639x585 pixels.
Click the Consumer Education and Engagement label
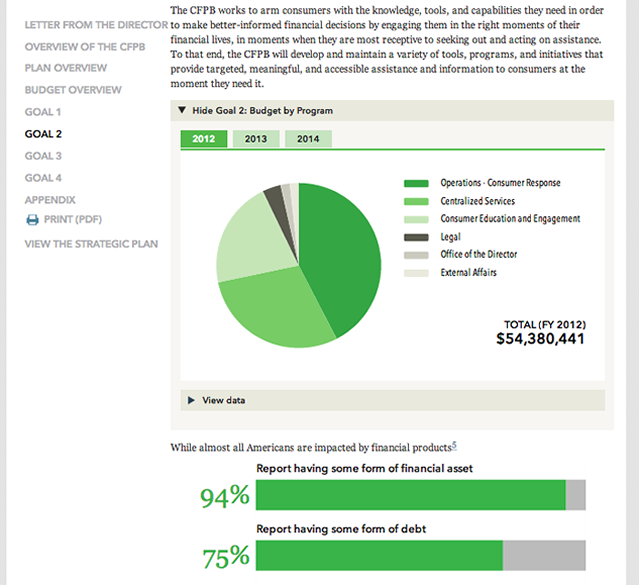[510, 219]
